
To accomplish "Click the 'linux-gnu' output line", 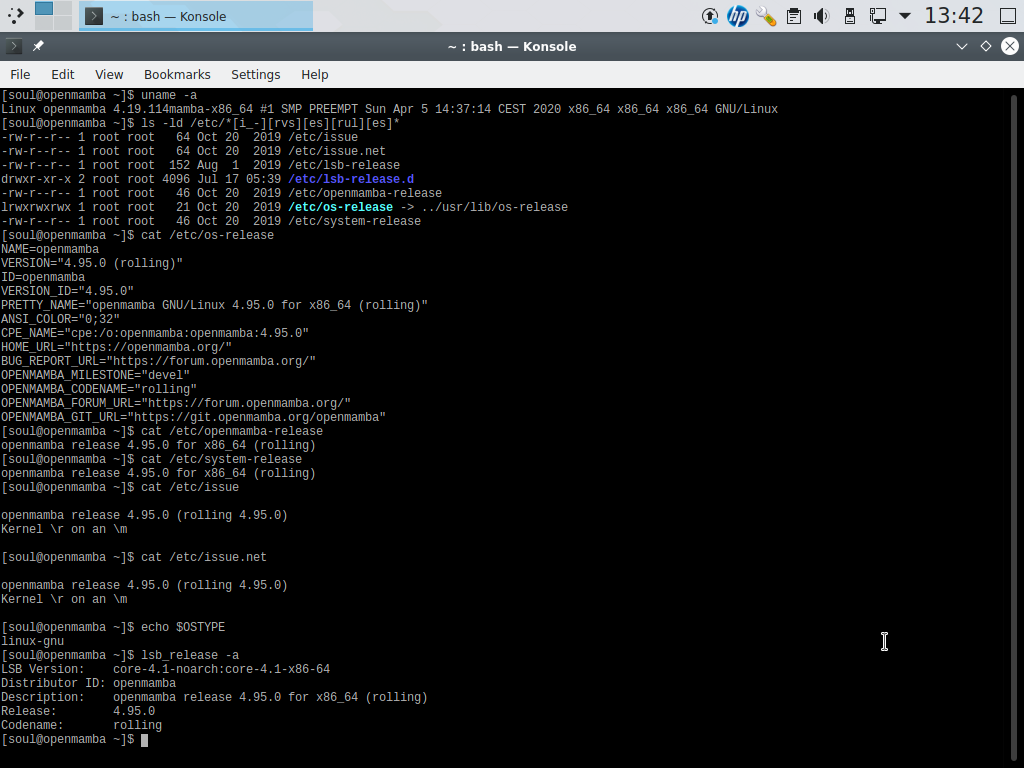I will tap(33, 641).
